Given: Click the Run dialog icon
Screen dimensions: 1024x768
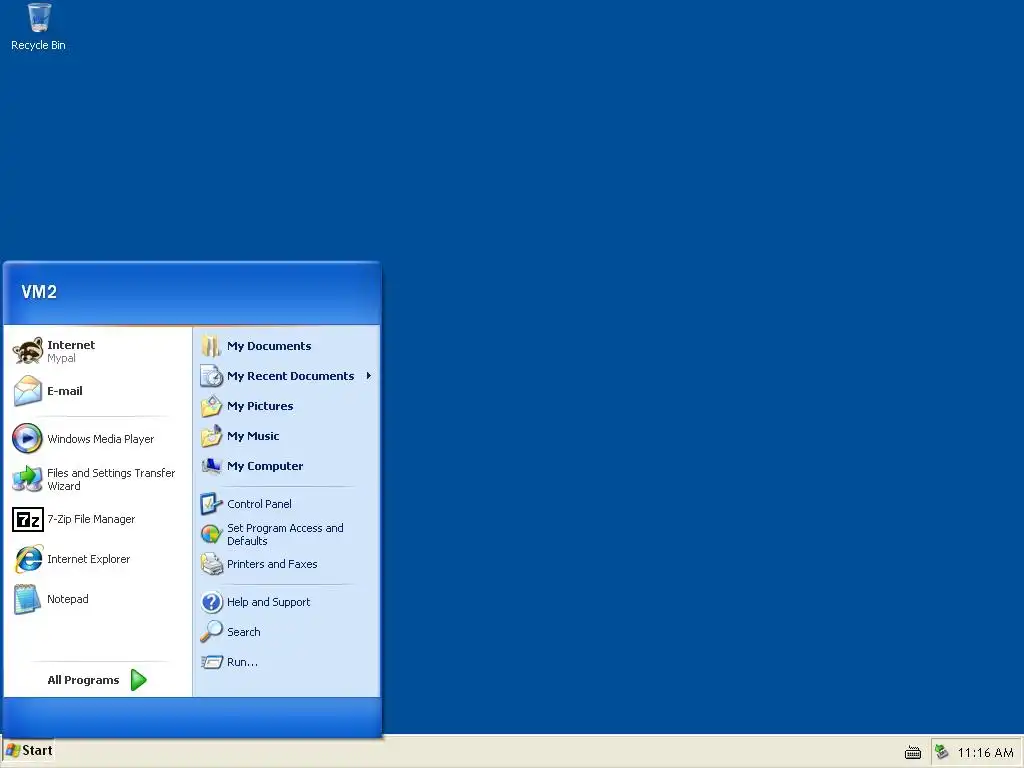Looking at the screenshot, I should (212, 662).
